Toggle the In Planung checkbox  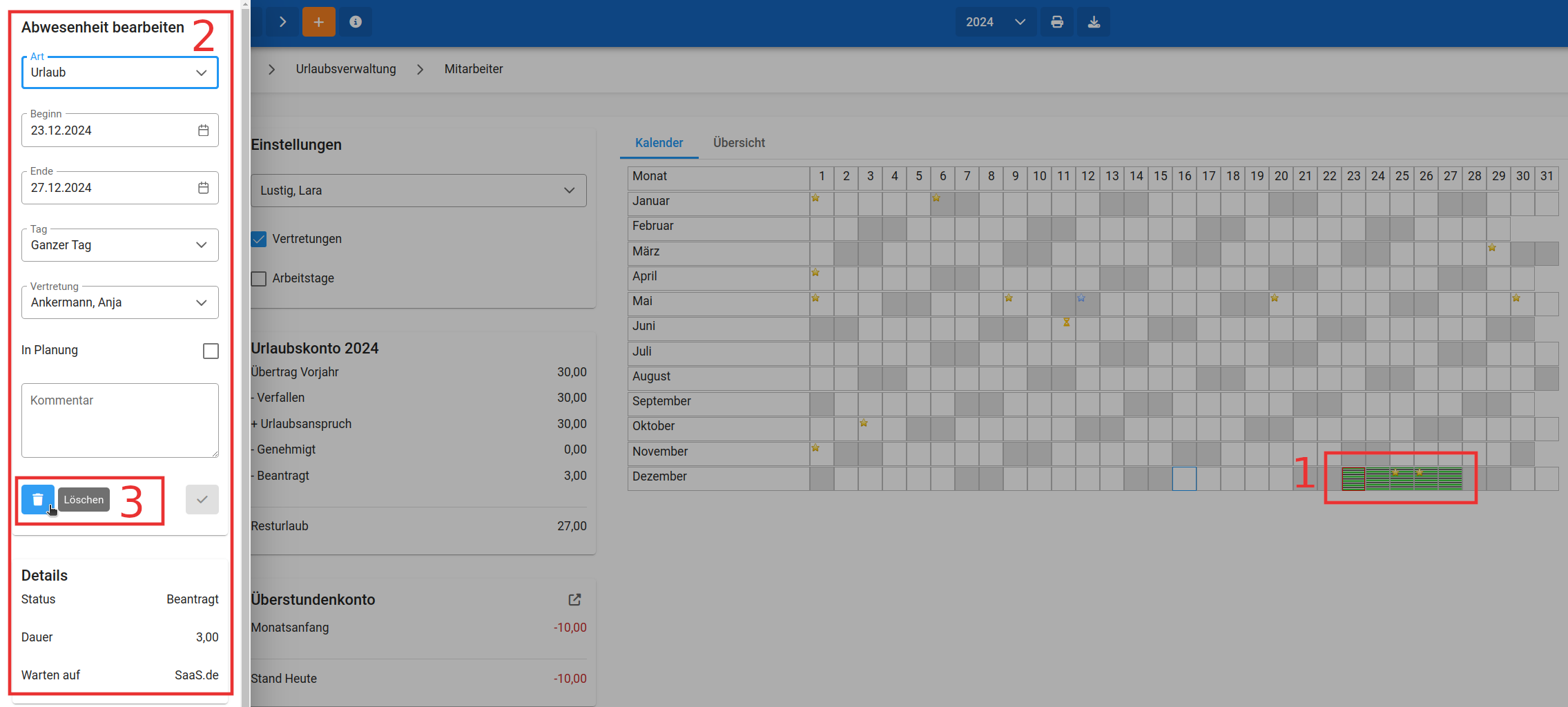tap(211, 351)
